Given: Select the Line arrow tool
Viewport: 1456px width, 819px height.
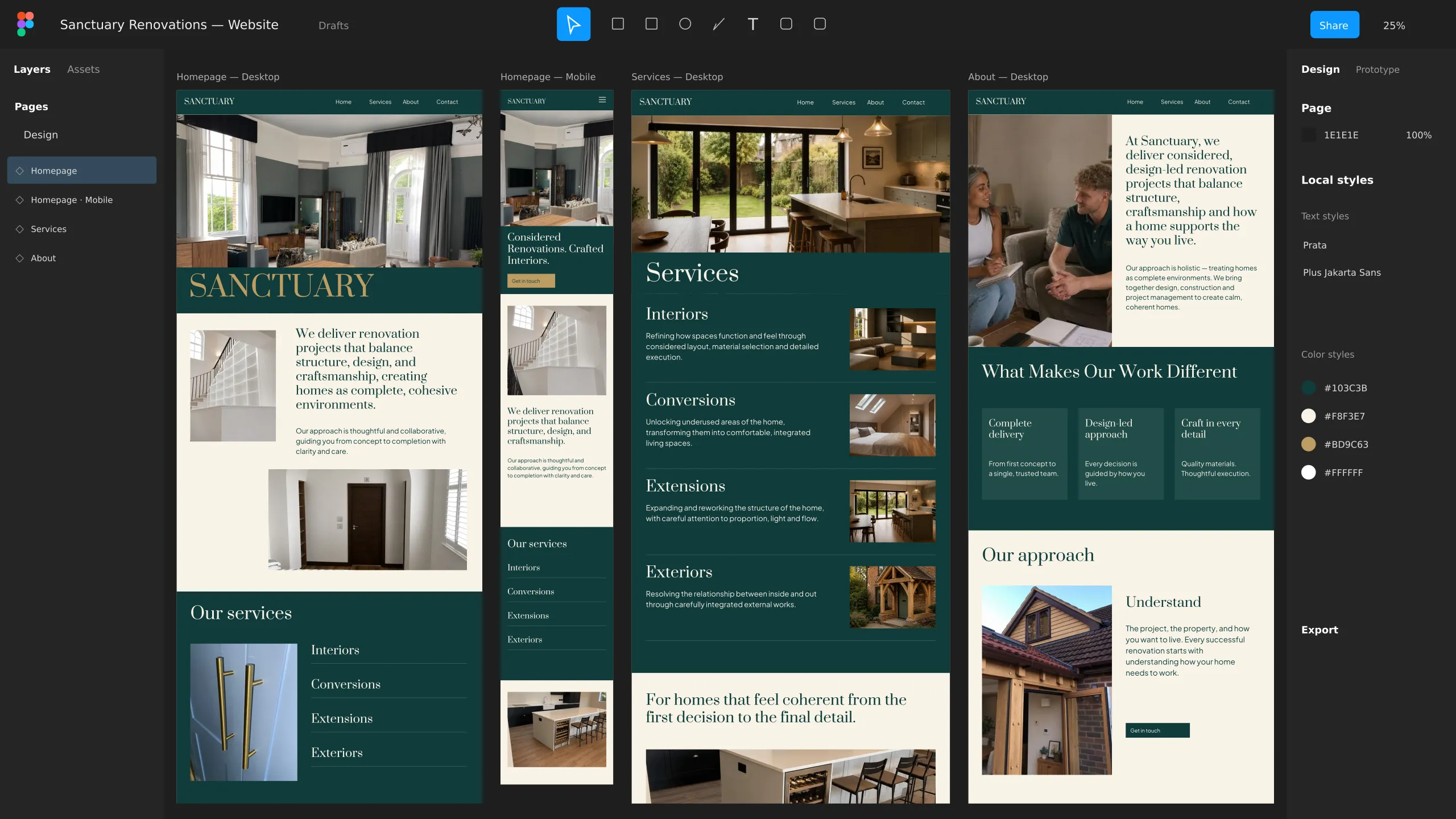Looking at the screenshot, I should coord(719,24).
